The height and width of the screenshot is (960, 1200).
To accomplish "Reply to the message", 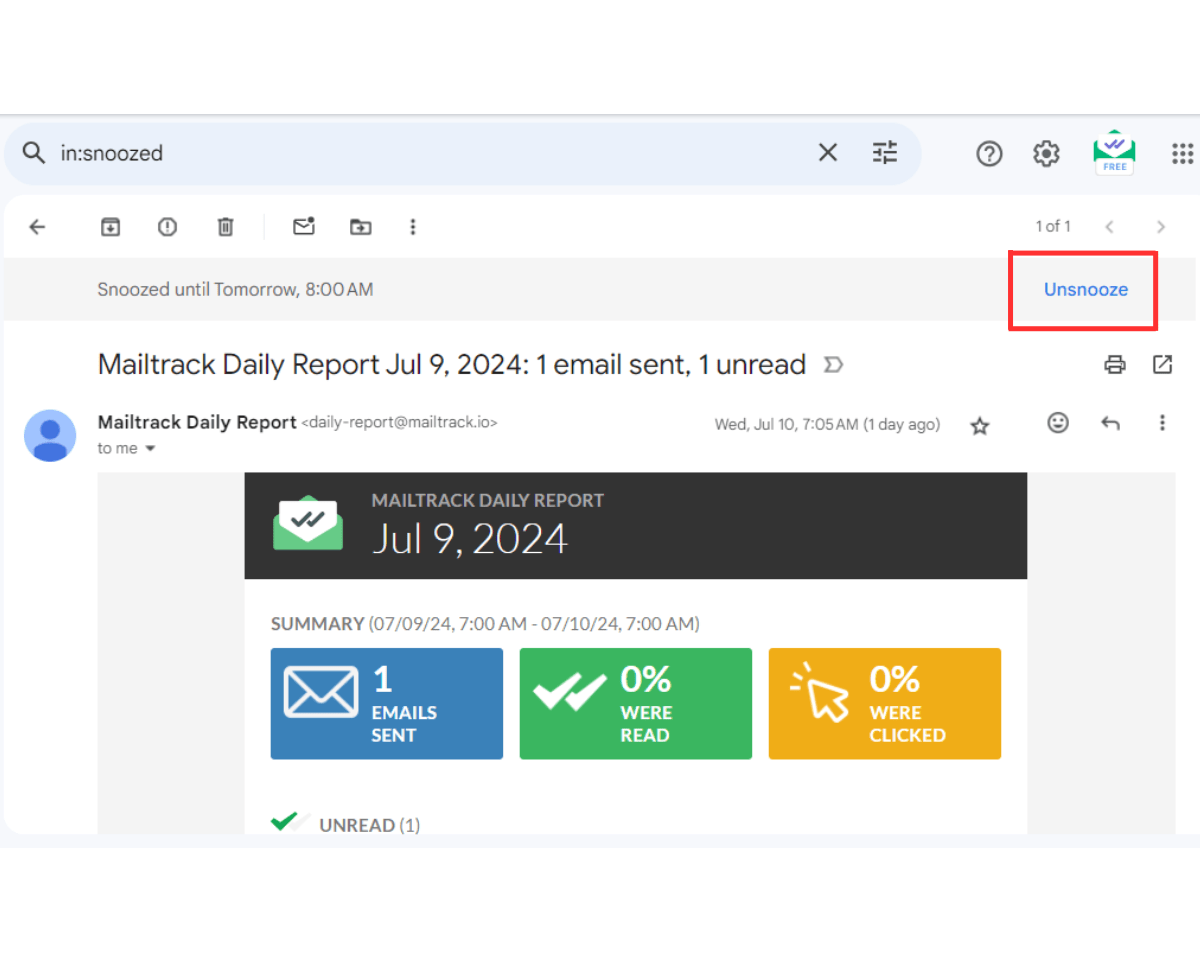I will point(1110,423).
